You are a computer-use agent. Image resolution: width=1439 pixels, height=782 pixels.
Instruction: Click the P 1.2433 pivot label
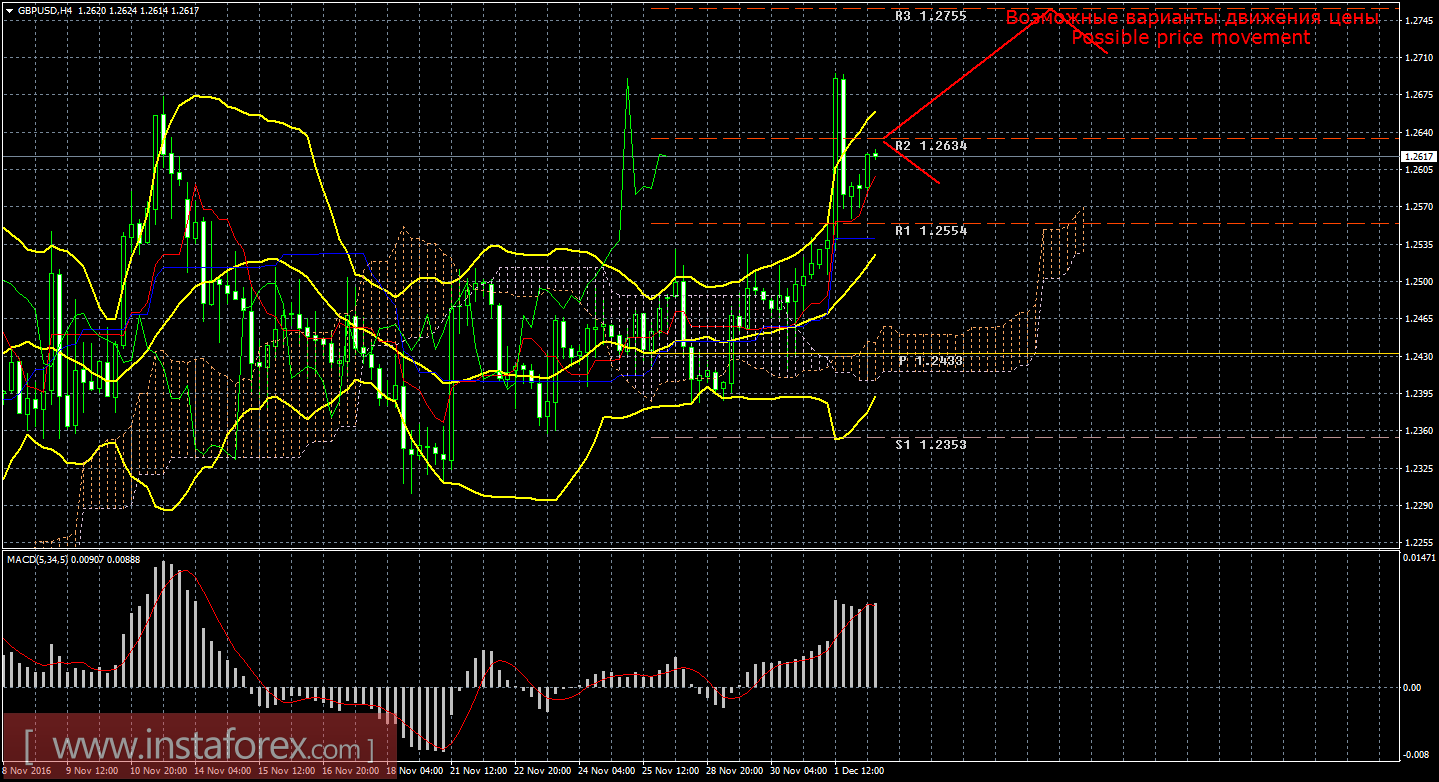pos(930,360)
